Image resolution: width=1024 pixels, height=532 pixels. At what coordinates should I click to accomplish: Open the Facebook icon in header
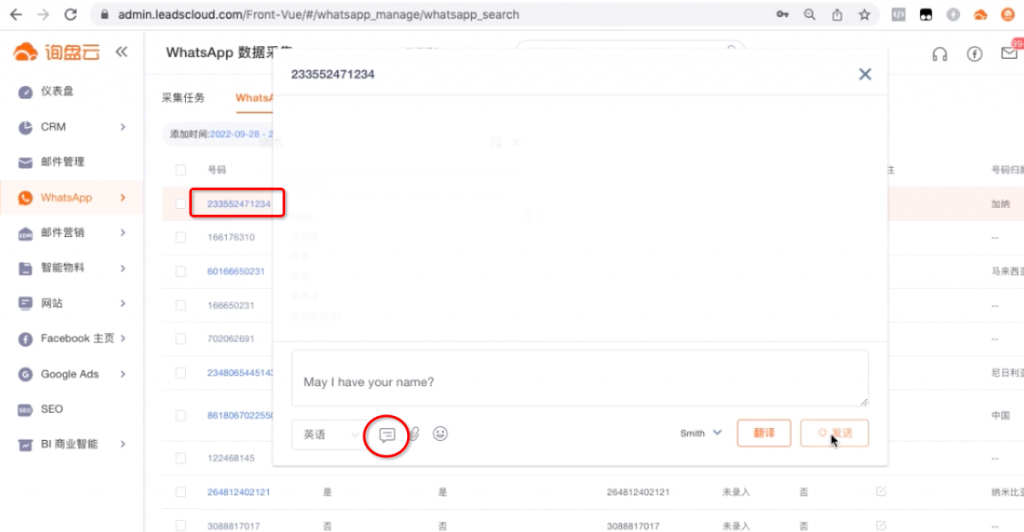(x=974, y=54)
